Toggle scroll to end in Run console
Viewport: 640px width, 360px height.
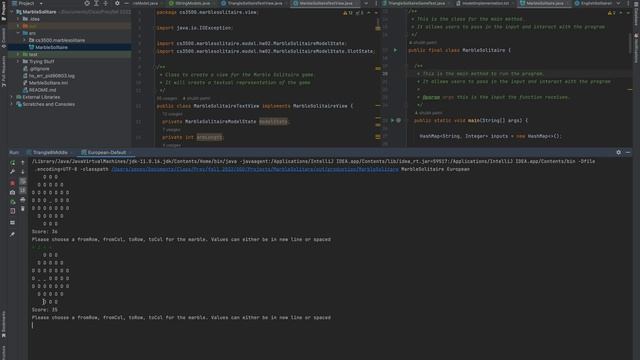point(23,190)
